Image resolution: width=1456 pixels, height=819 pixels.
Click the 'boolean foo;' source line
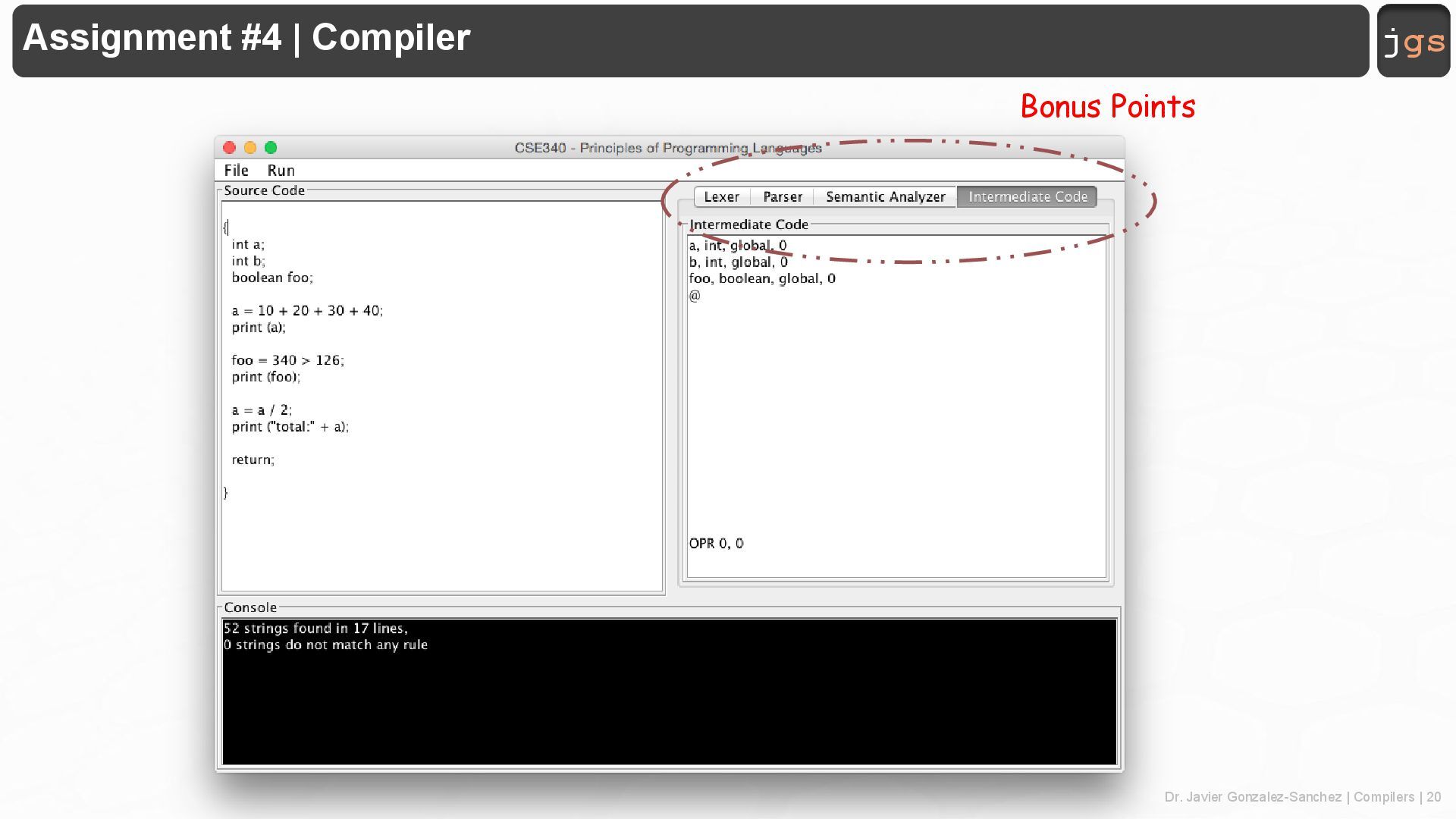pyautogui.click(x=272, y=278)
